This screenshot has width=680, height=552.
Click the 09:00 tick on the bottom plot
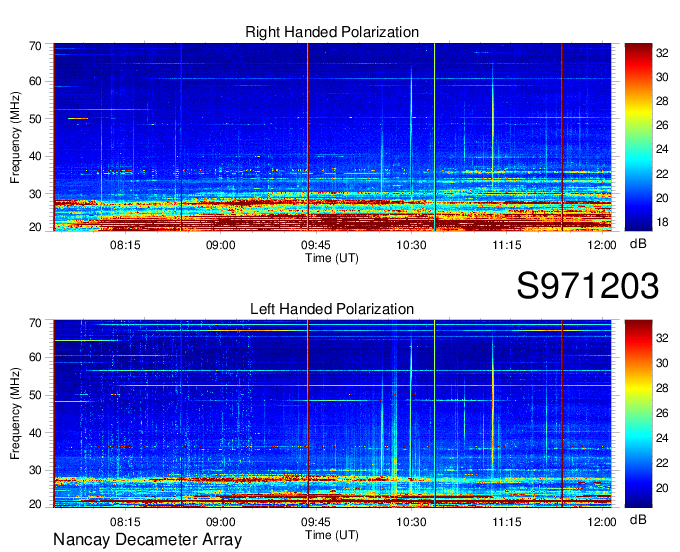[x=220, y=522]
